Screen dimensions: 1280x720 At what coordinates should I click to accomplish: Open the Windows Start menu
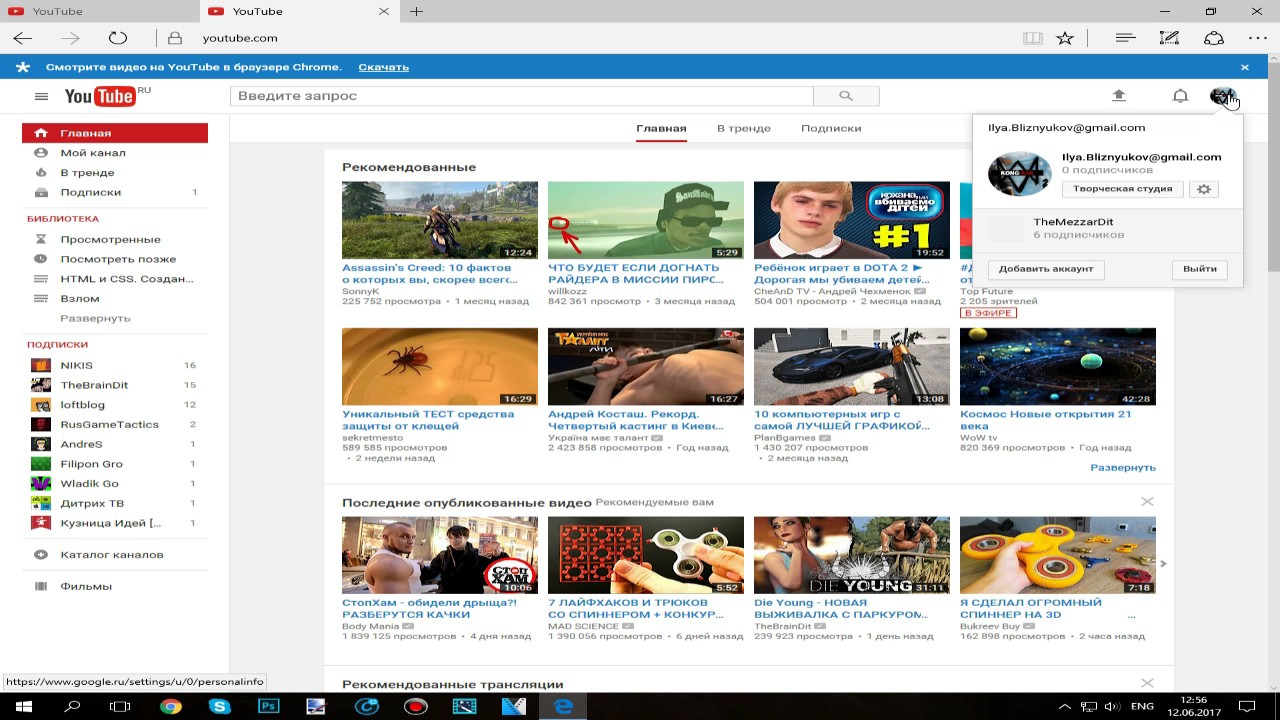click(24, 706)
